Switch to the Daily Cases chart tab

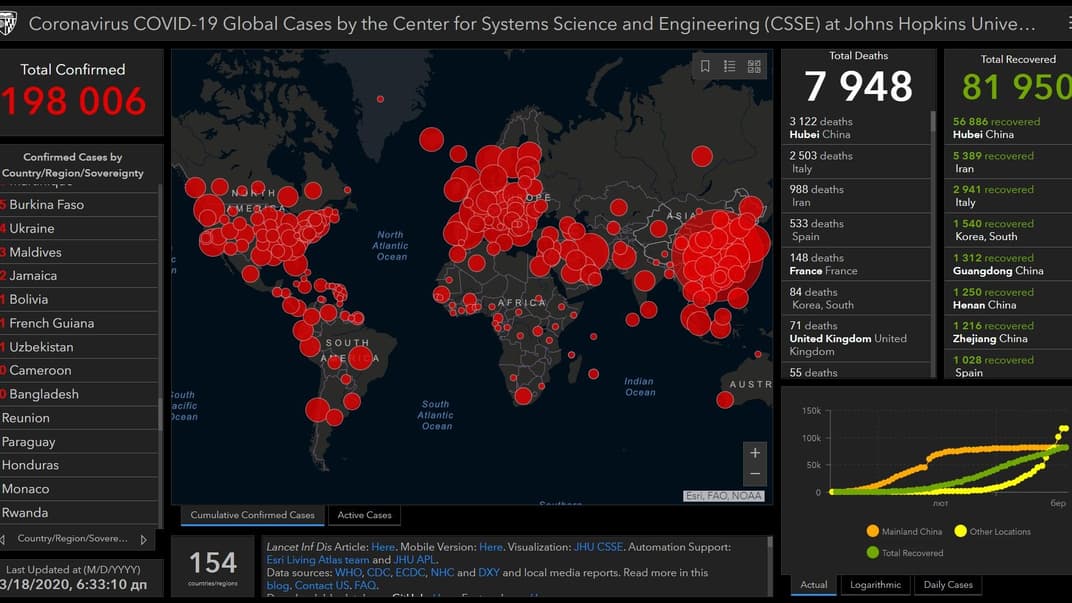pyautogui.click(x=946, y=585)
